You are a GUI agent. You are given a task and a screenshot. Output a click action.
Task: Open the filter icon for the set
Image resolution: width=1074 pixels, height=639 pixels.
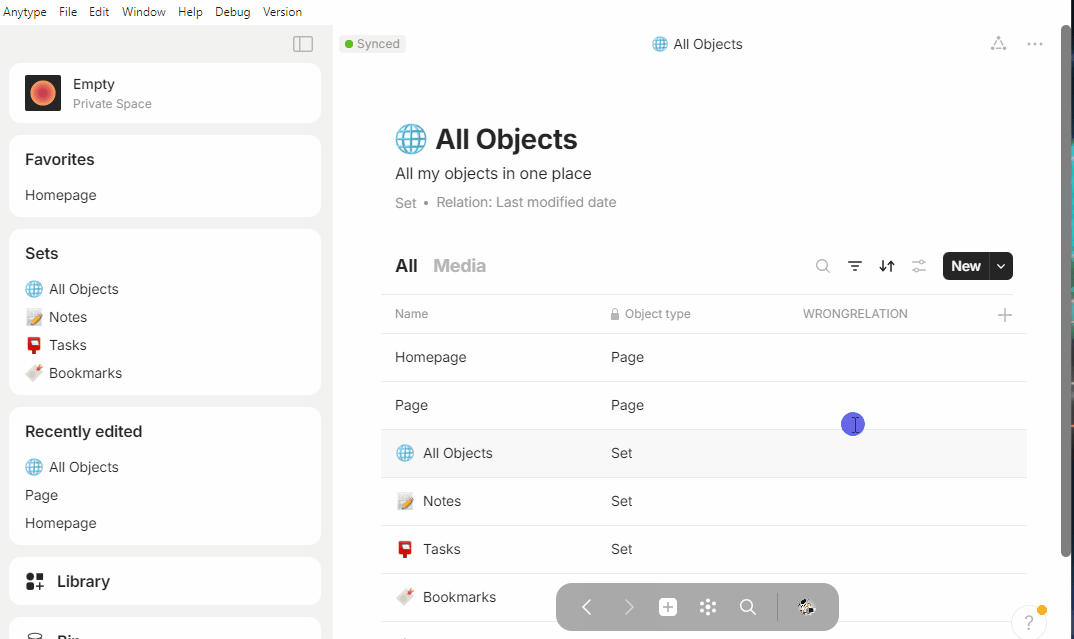point(855,266)
